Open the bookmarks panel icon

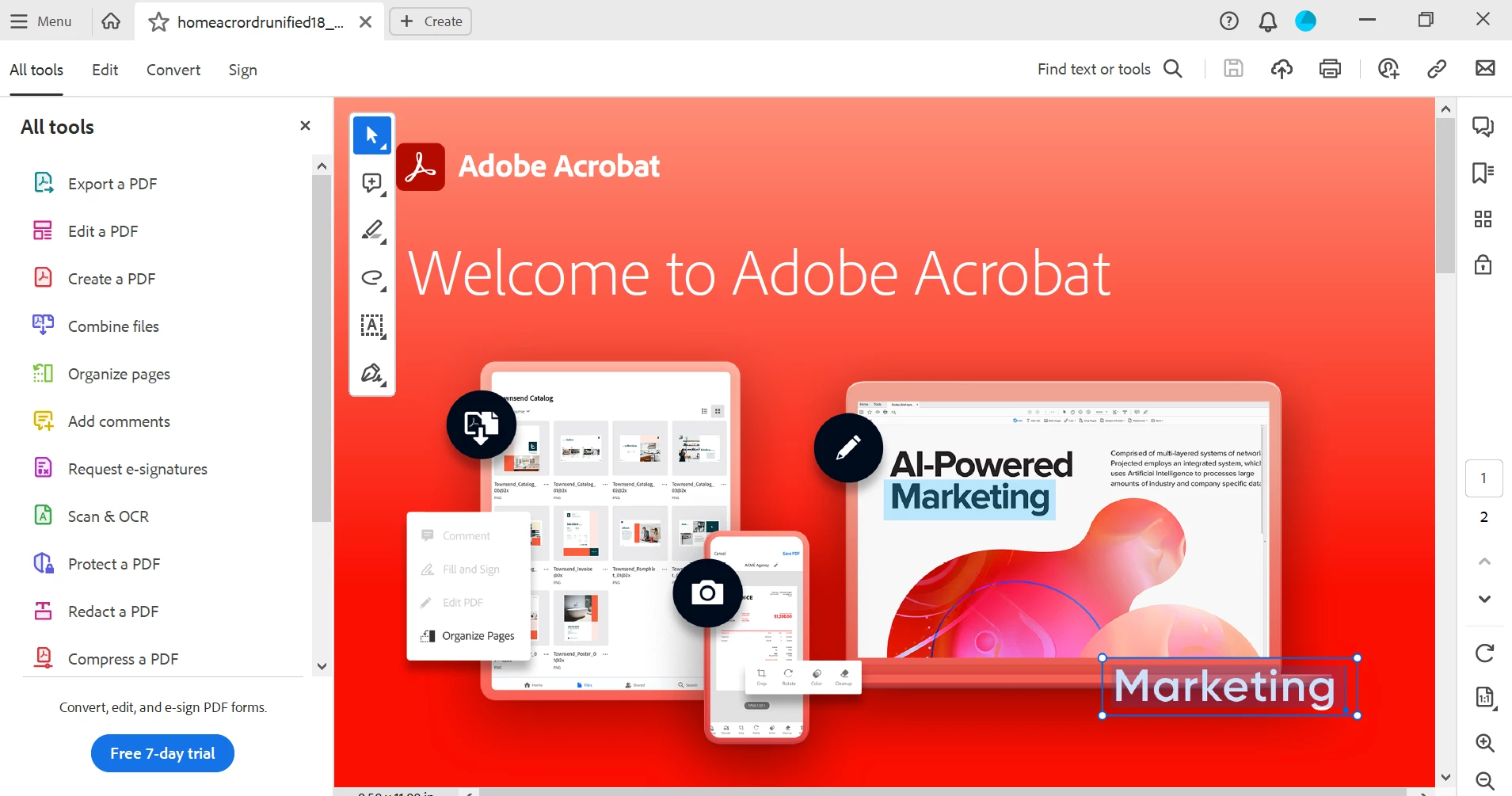(x=1483, y=173)
